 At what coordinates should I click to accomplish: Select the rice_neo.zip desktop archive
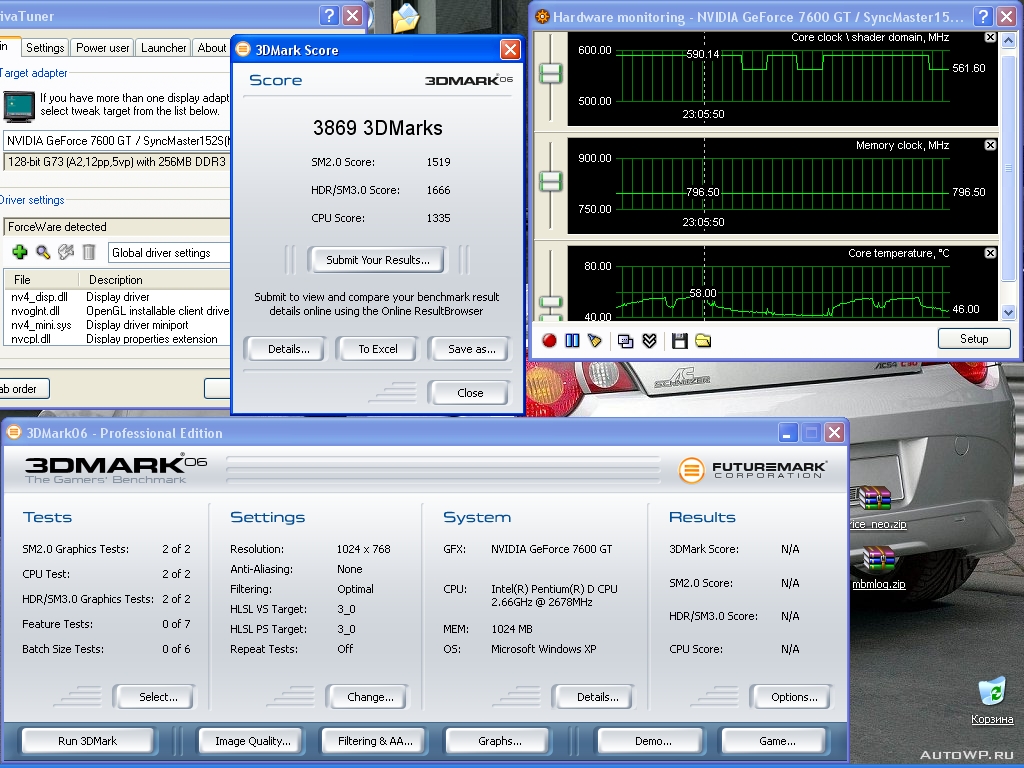click(x=875, y=507)
